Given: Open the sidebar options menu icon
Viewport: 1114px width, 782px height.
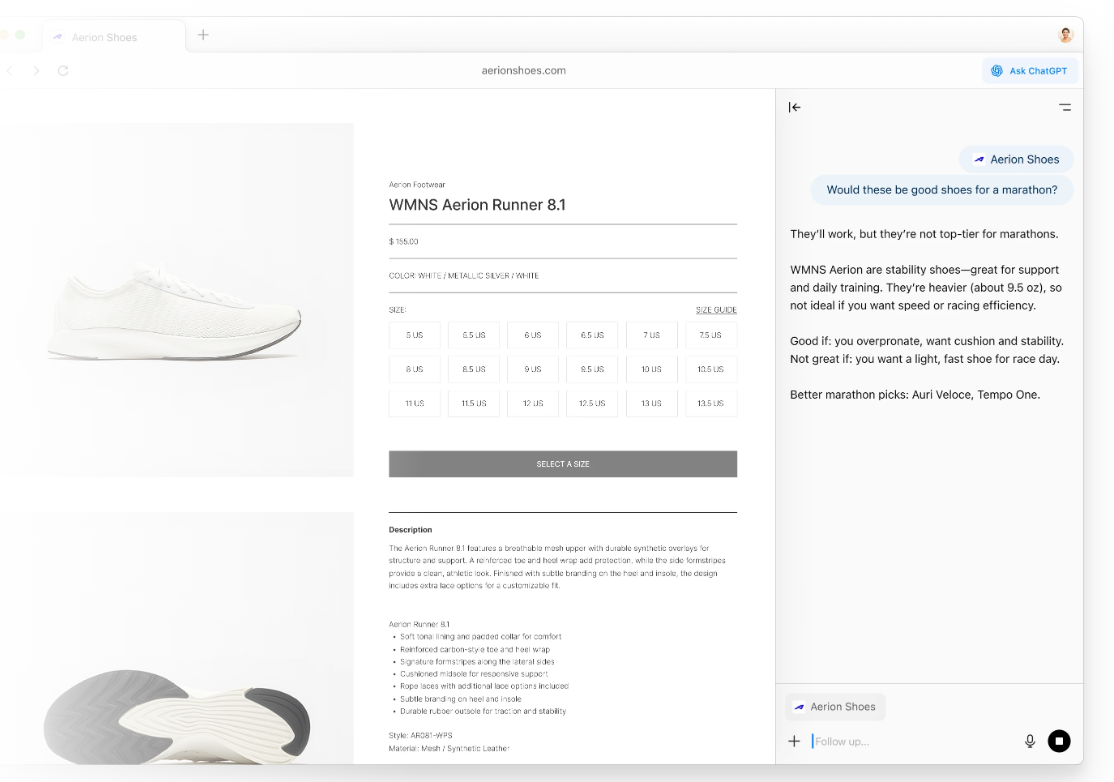Looking at the screenshot, I should [x=1065, y=107].
